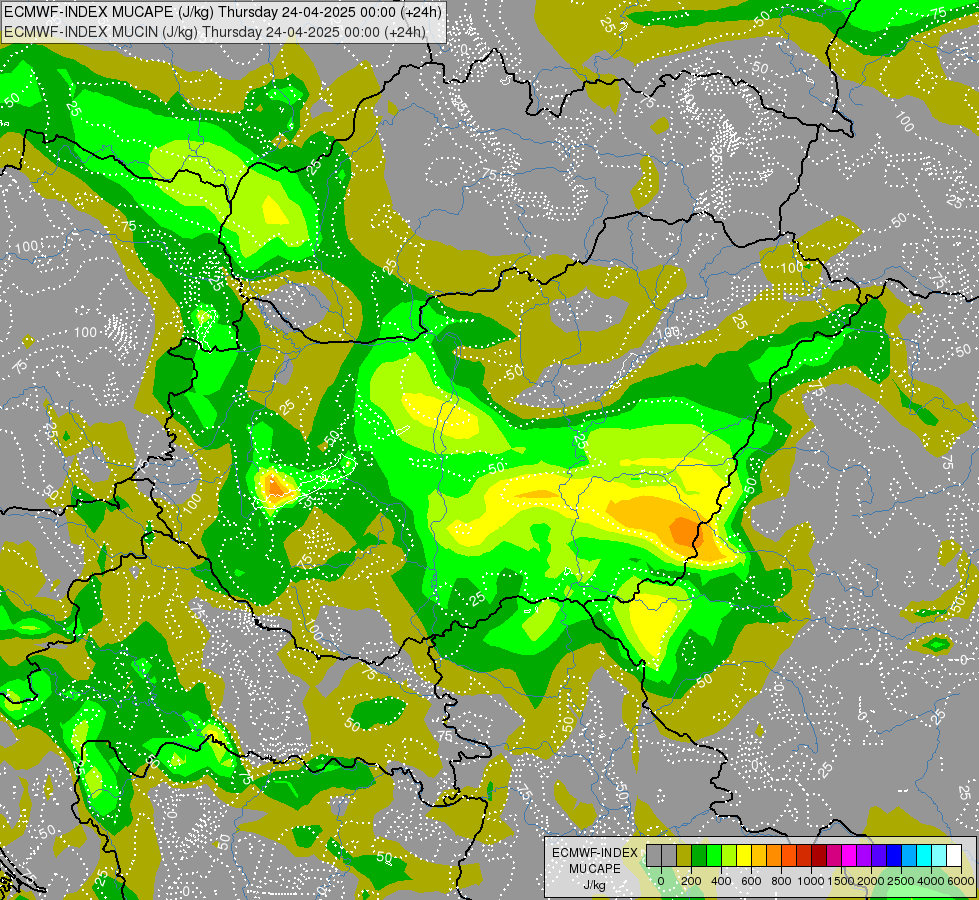Click the '2000' legend scale value
This screenshot has width=979, height=900.
point(871,881)
